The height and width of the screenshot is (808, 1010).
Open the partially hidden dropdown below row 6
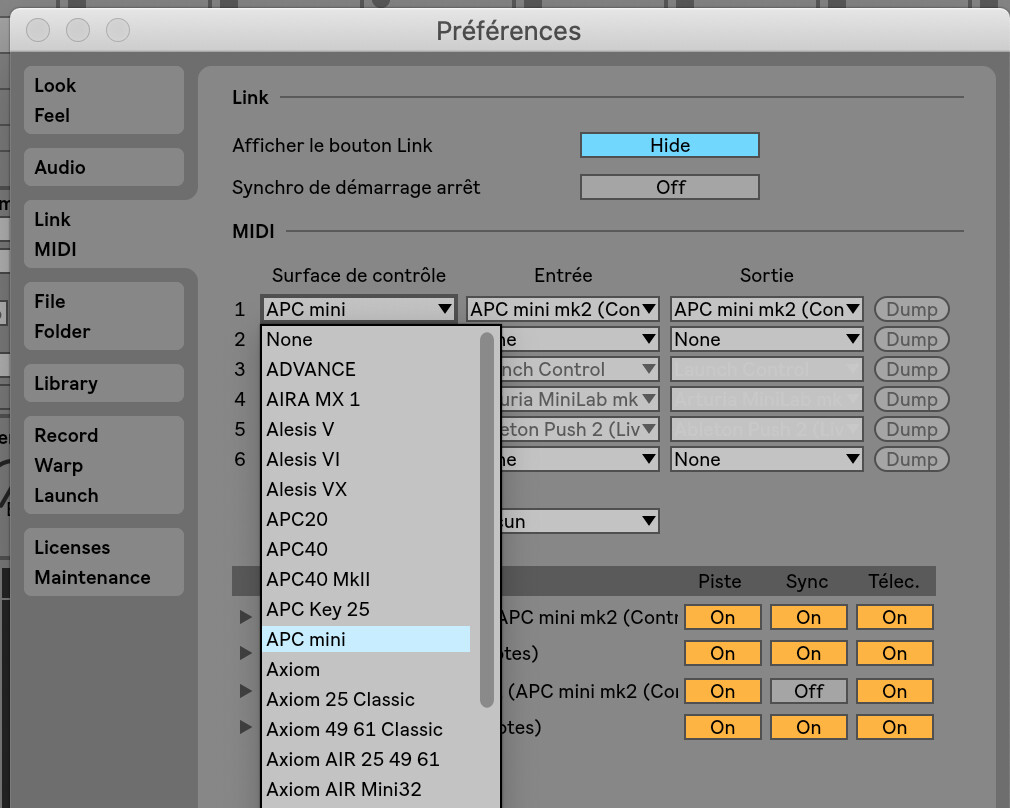click(x=580, y=521)
